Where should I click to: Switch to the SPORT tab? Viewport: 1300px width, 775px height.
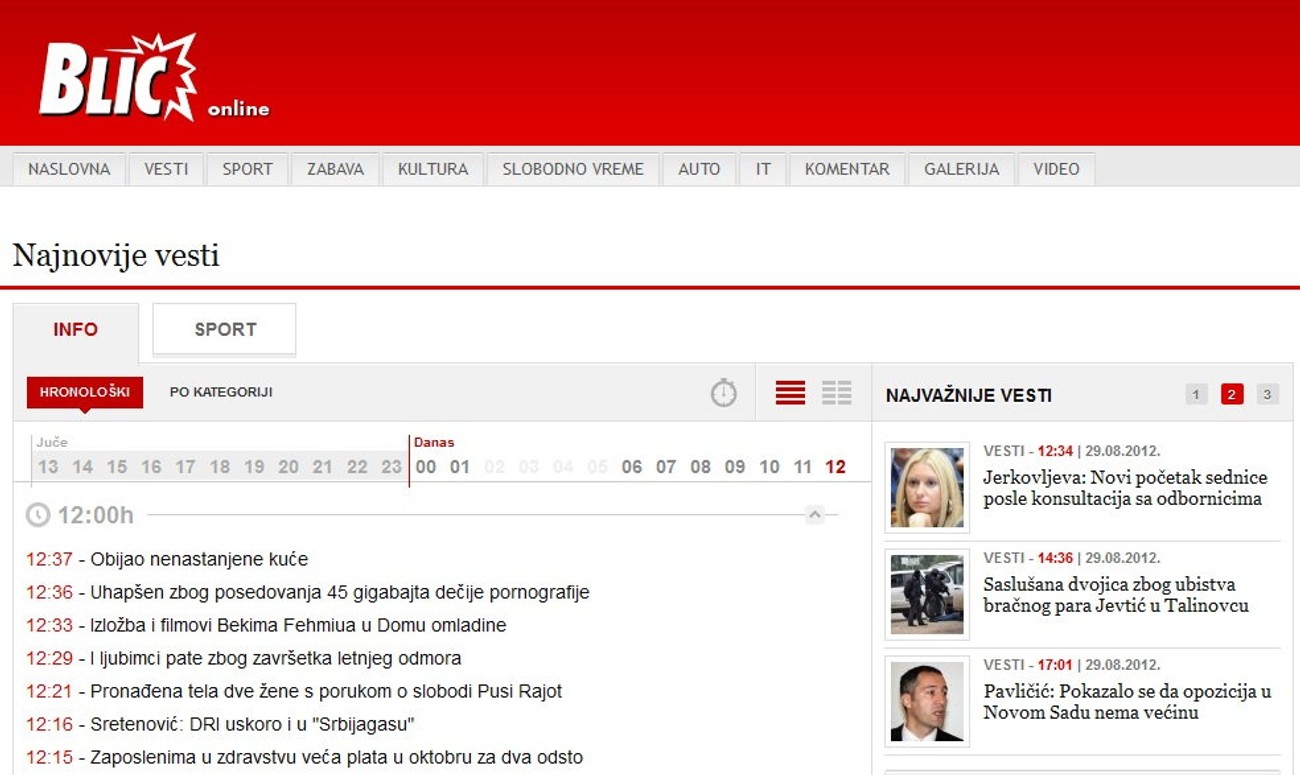pyautogui.click(x=223, y=328)
